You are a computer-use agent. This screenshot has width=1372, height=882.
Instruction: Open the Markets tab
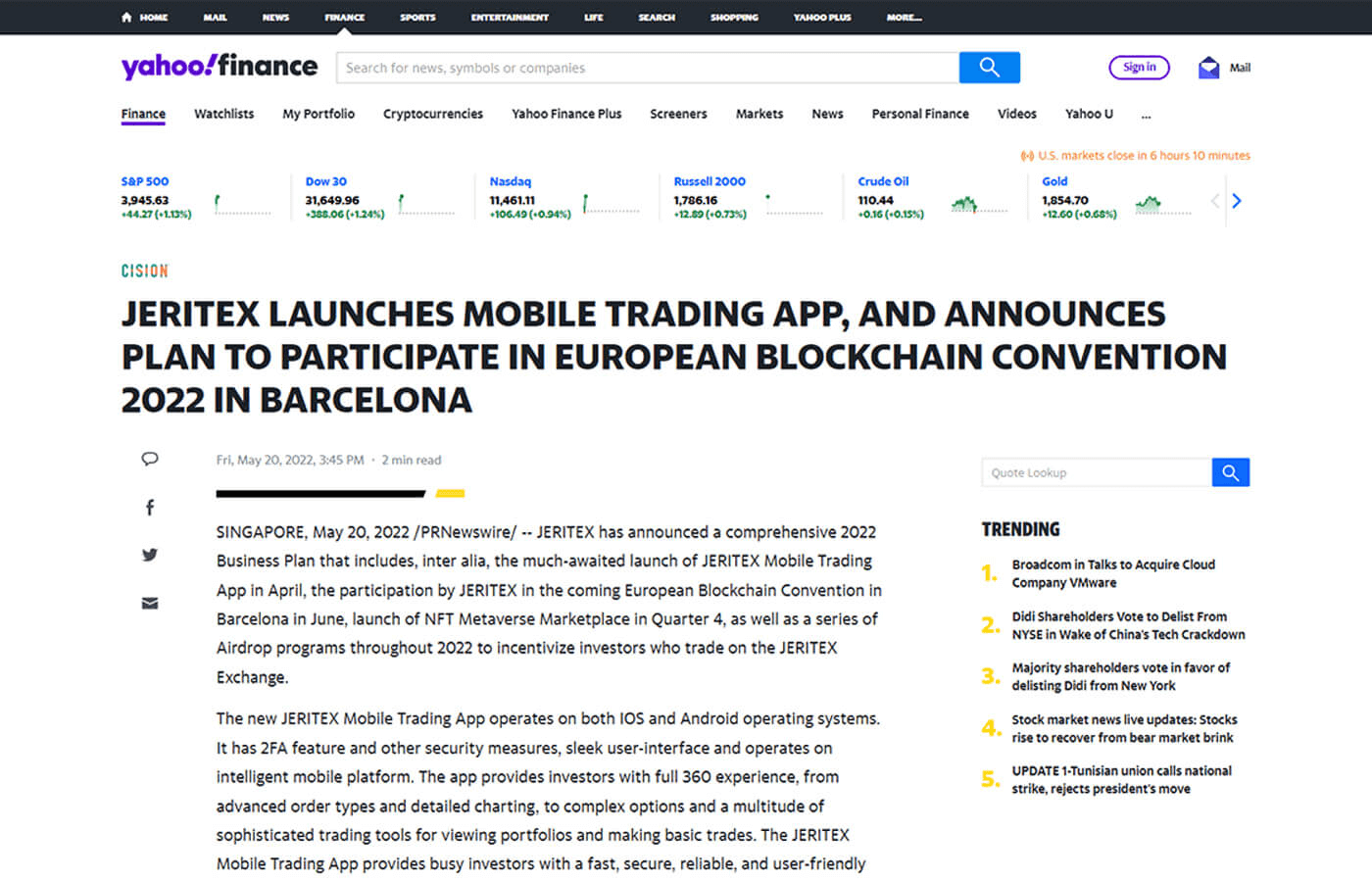[x=759, y=114]
